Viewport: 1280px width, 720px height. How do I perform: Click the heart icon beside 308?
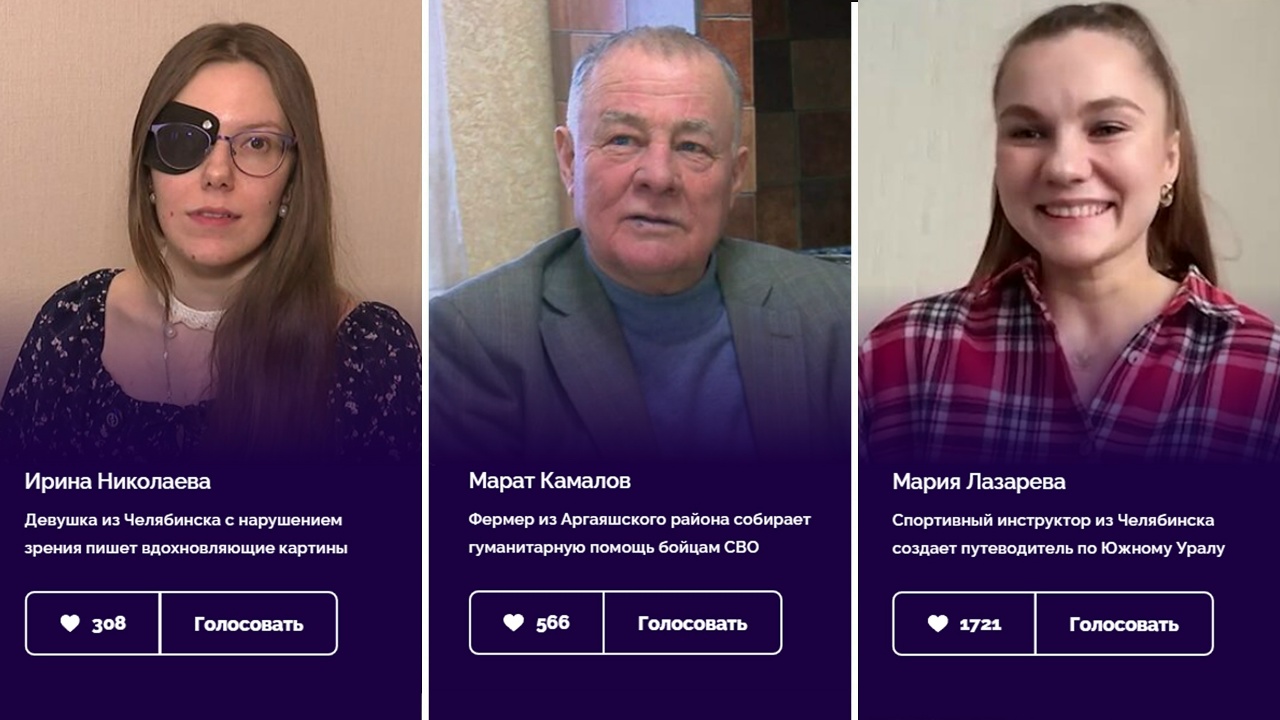70,623
